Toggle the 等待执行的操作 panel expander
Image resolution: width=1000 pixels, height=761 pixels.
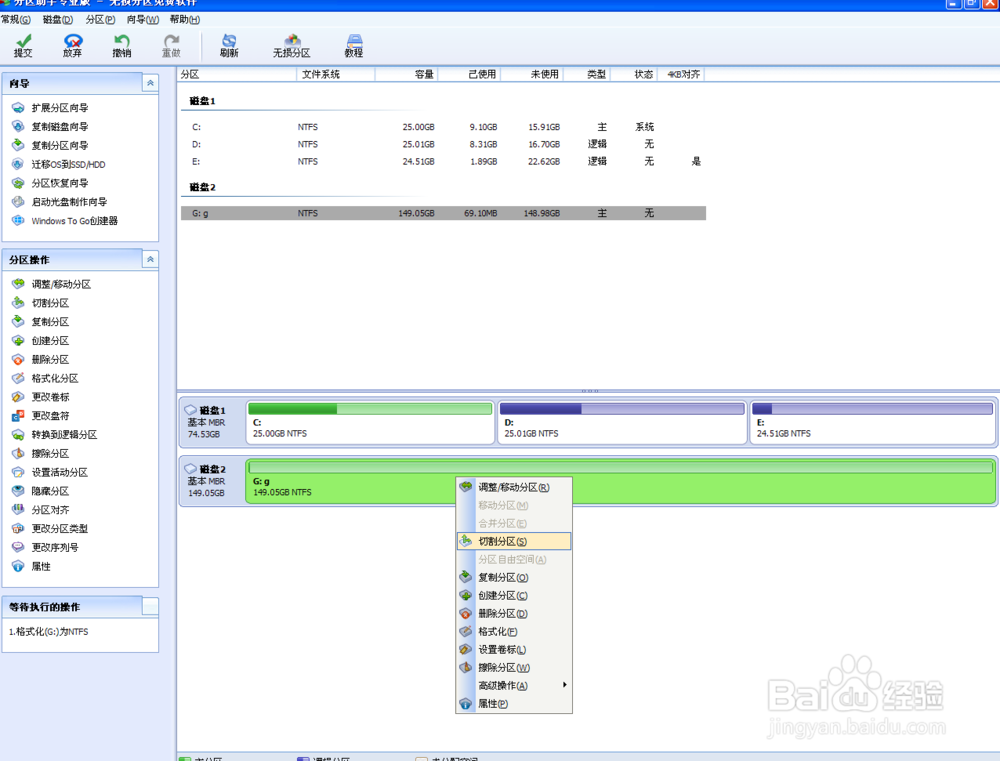[150, 606]
